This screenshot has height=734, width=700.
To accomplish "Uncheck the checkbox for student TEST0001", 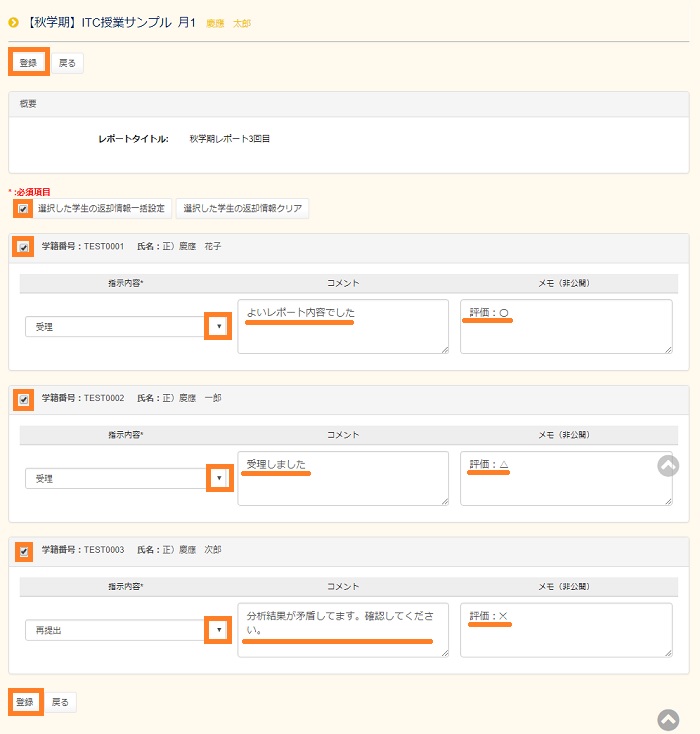I will pyautogui.click(x=23, y=246).
